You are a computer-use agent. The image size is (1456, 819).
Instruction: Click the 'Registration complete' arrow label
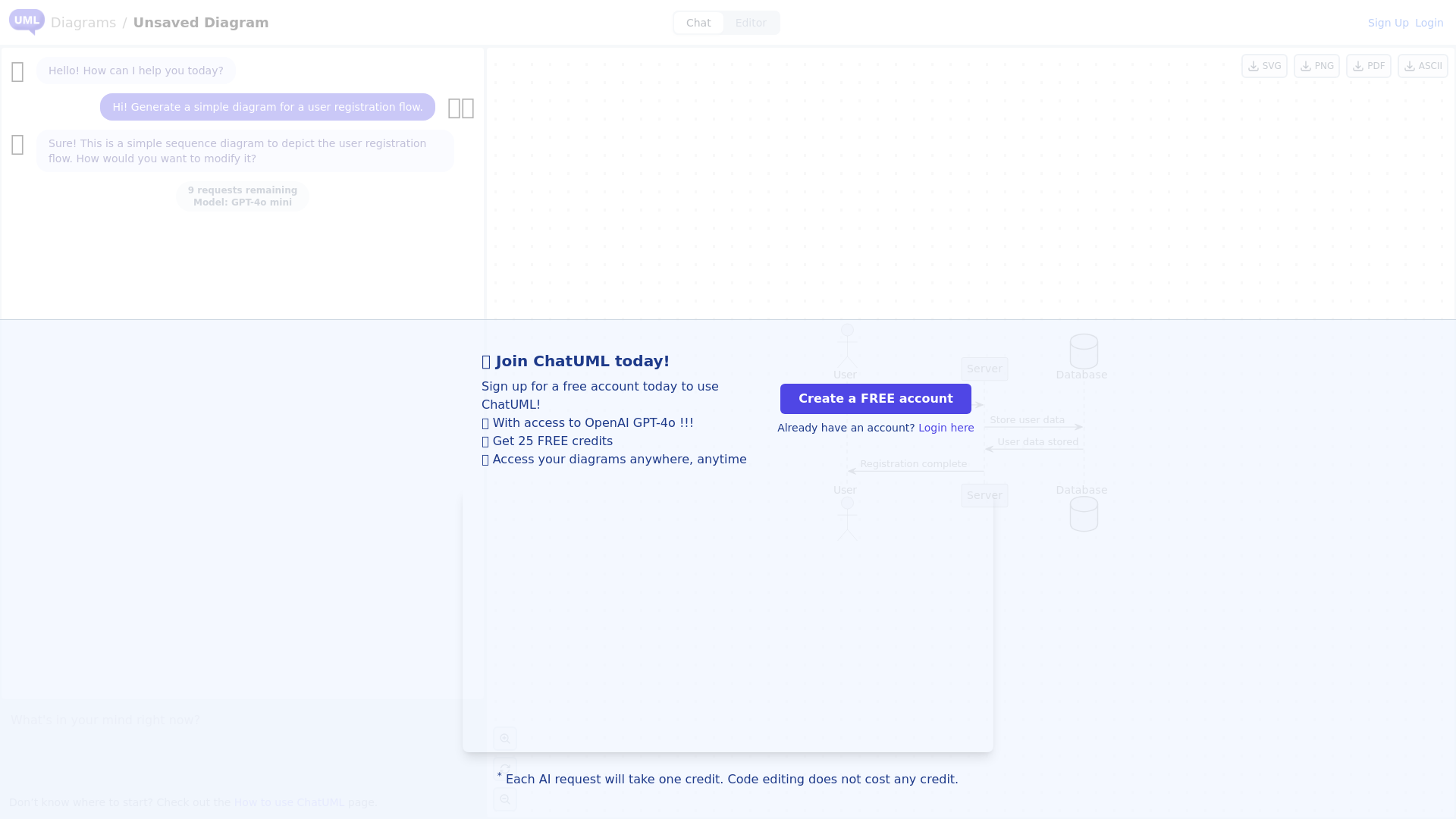[913, 464]
